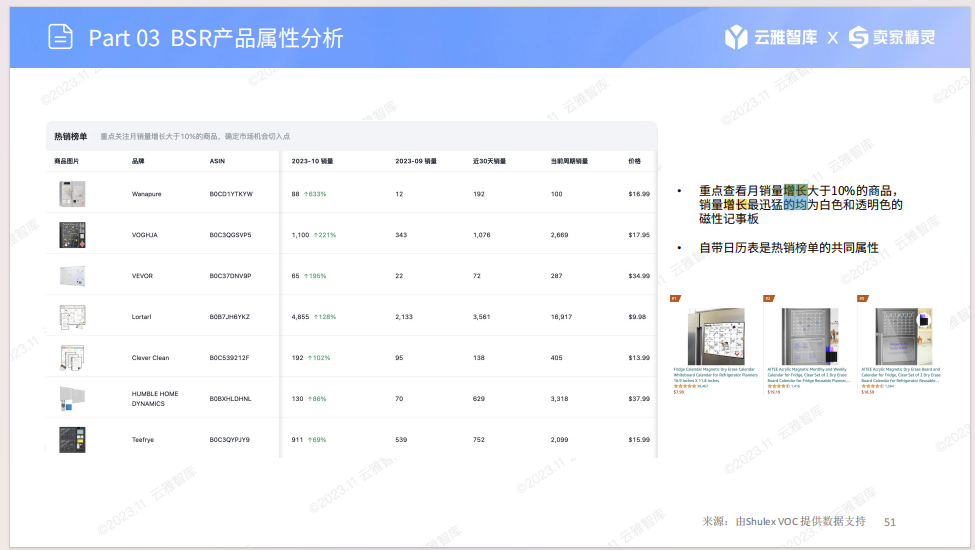Click the 品牌 column header
This screenshot has height=550, width=975.
coord(138,161)
